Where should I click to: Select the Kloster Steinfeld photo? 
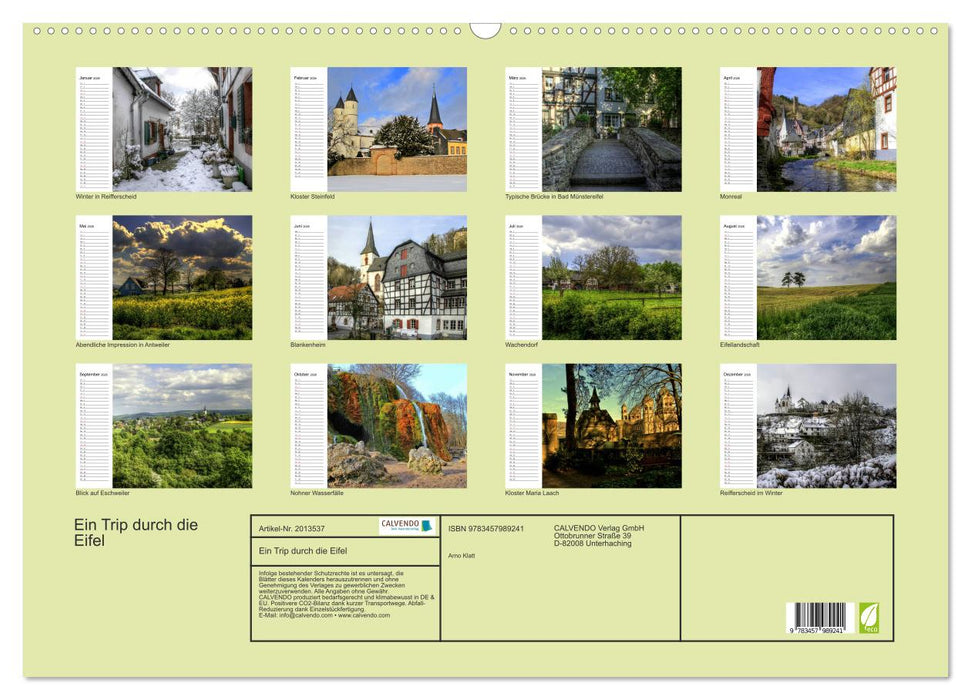[x=396, y=129]
